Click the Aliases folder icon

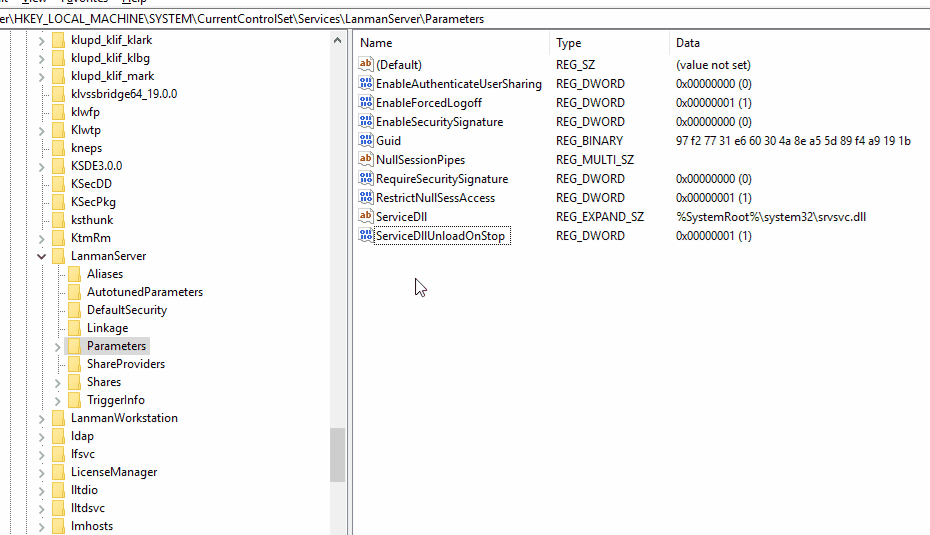[x=74, y=274]
